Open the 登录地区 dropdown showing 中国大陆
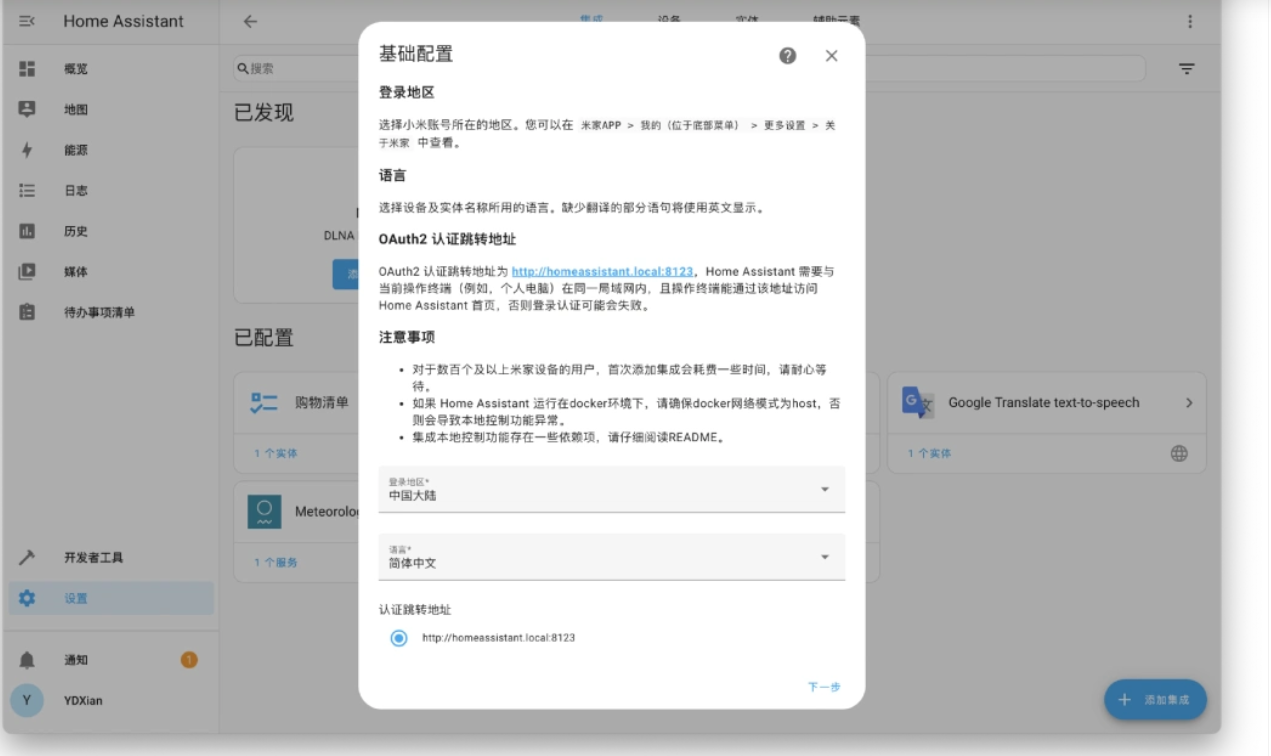This screenshot has width=1271, height=756. (612, 489)
